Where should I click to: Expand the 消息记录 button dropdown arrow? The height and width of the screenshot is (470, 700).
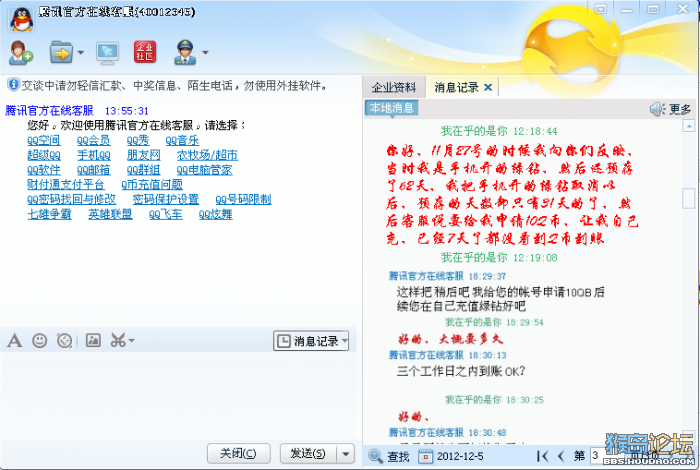(x=345, y=341)
